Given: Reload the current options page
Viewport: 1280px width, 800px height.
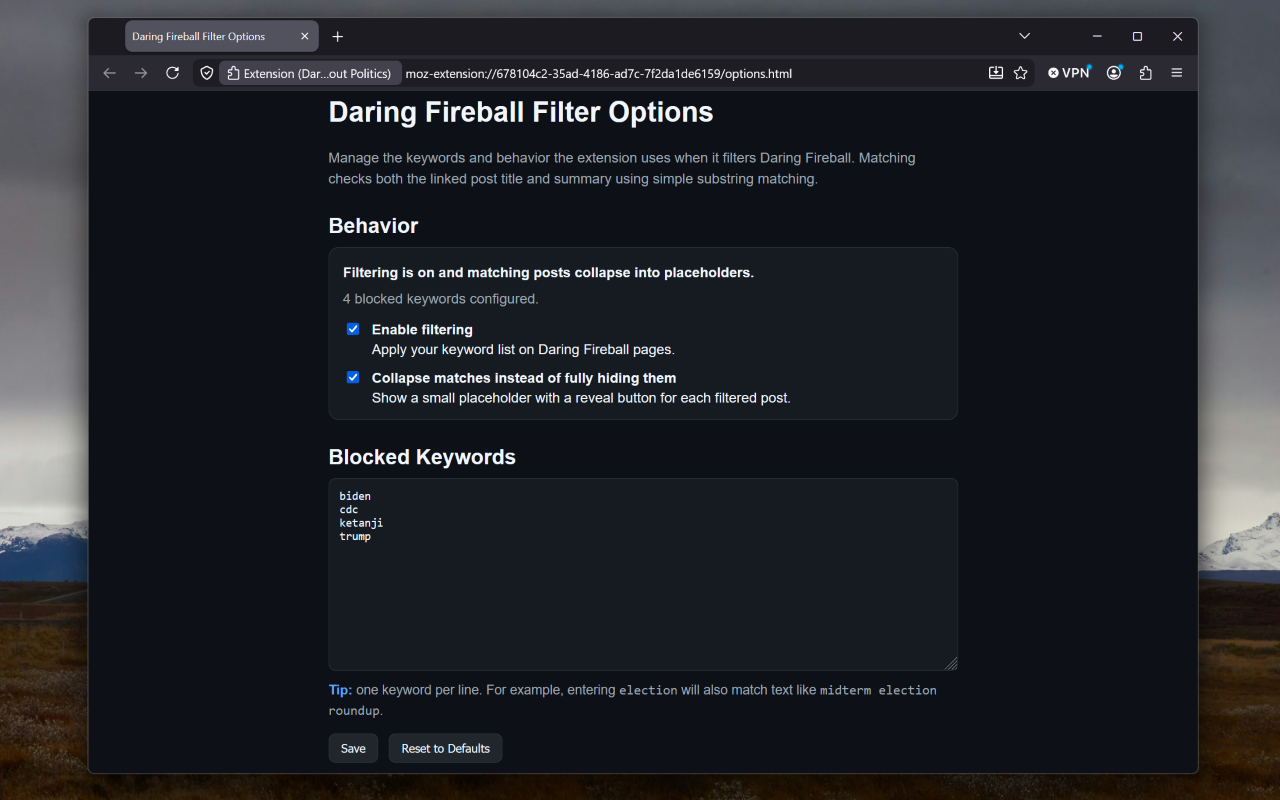Looking at the screenshot, I should tap(172, 73).
